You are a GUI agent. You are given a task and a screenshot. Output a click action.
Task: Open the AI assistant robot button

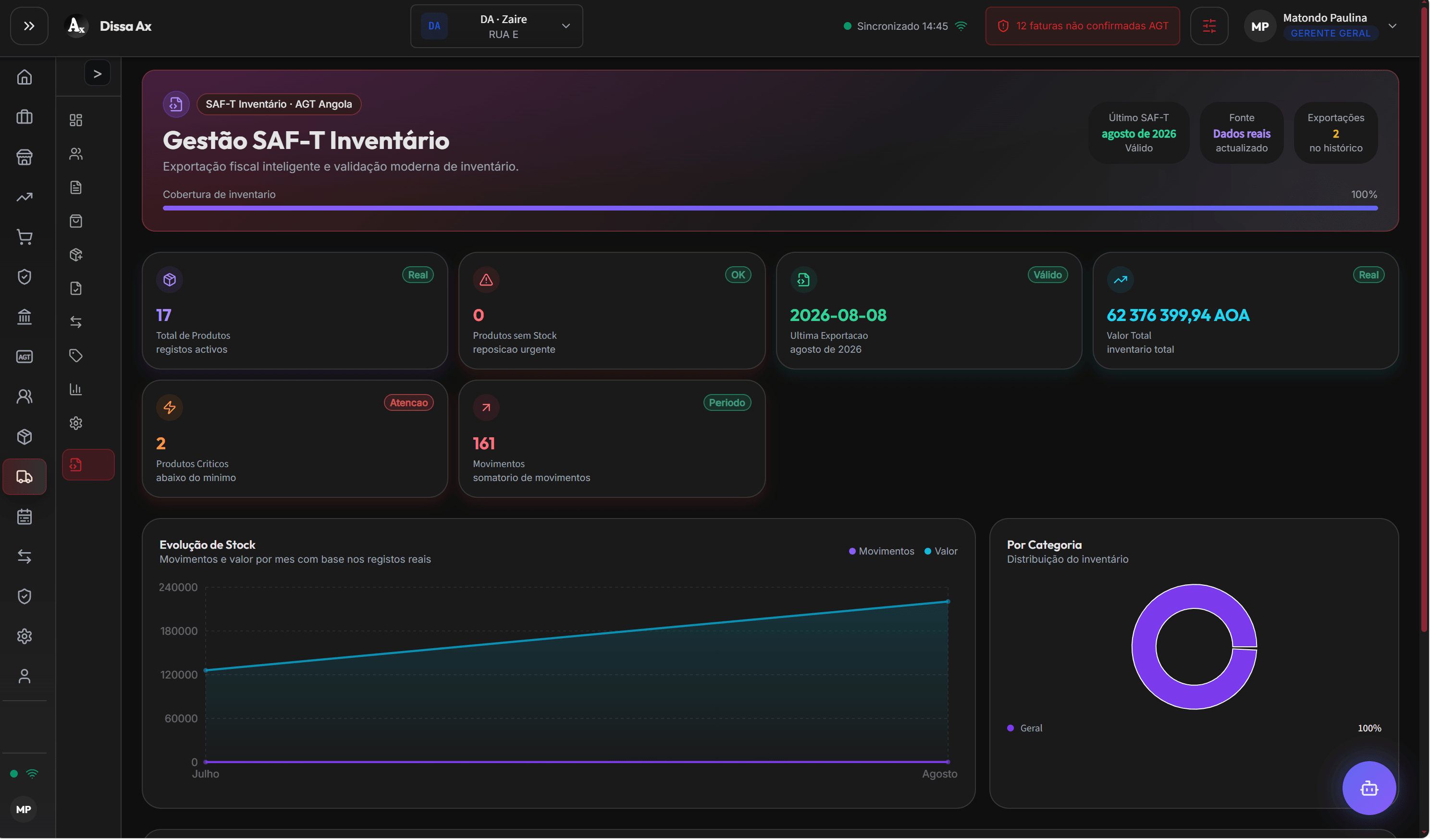click(1368, 789)
